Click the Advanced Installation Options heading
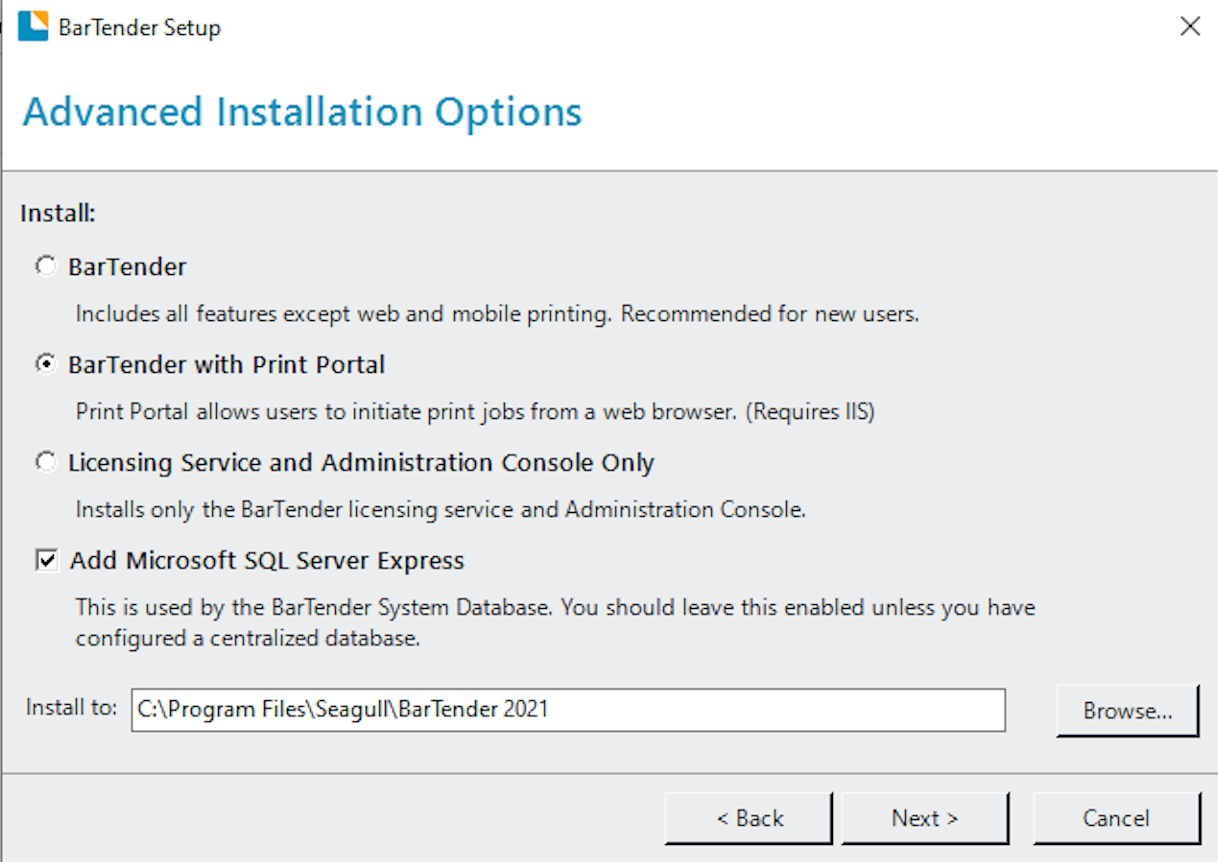 tap(302, 112)
